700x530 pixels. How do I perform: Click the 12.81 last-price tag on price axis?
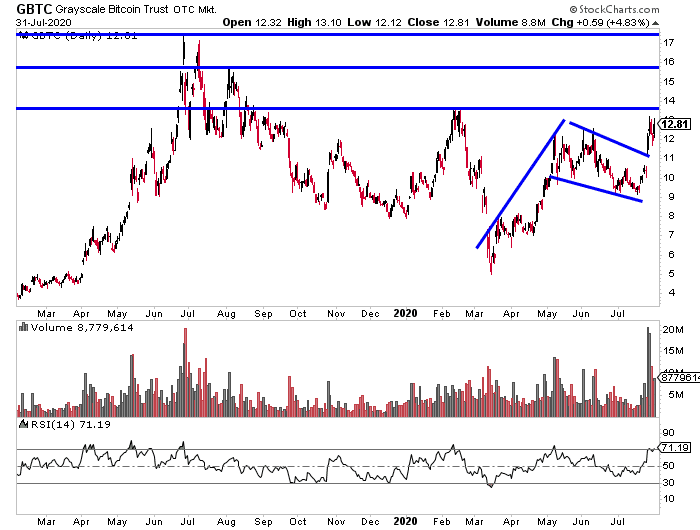[675, 124]
